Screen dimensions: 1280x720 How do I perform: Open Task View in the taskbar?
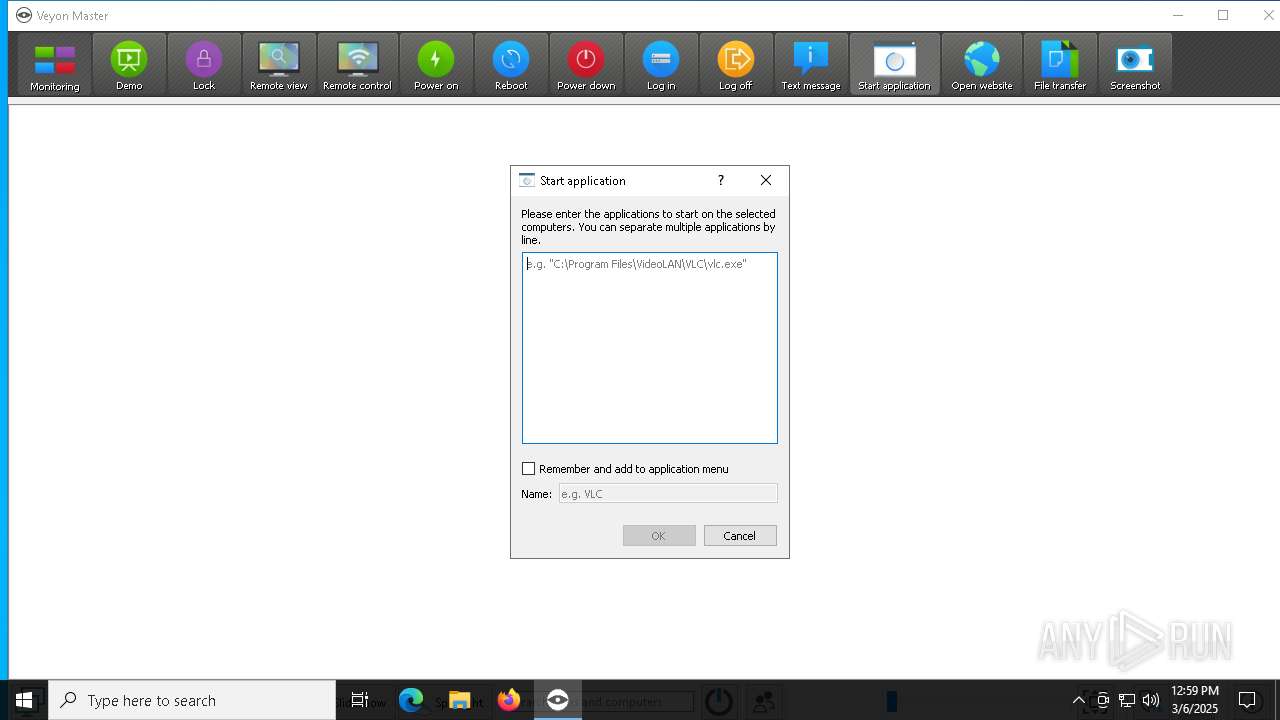point(360,700)
